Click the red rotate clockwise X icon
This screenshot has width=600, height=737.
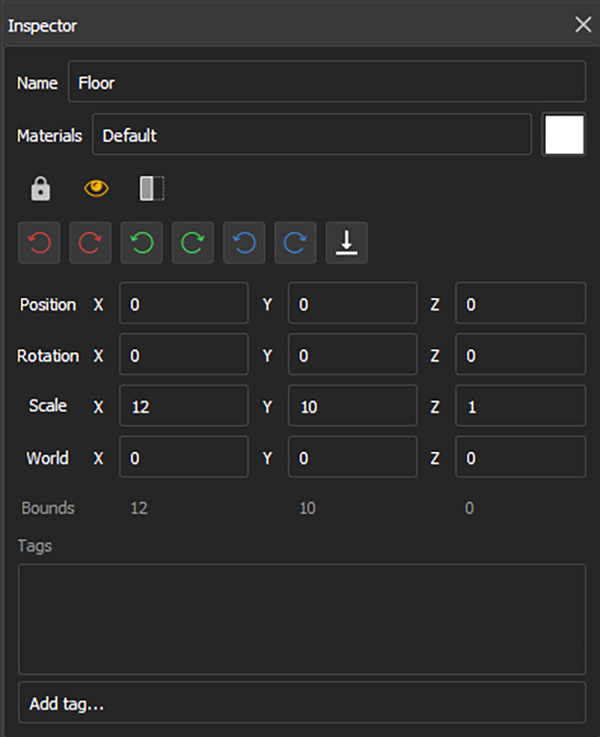click(90, 243)
